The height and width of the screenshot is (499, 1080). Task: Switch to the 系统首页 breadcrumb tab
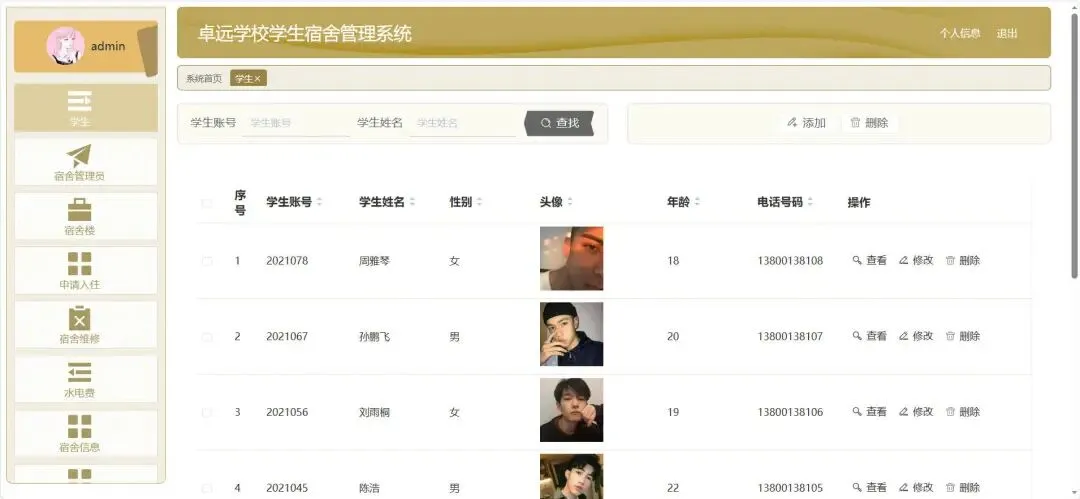tap(204, 79)
